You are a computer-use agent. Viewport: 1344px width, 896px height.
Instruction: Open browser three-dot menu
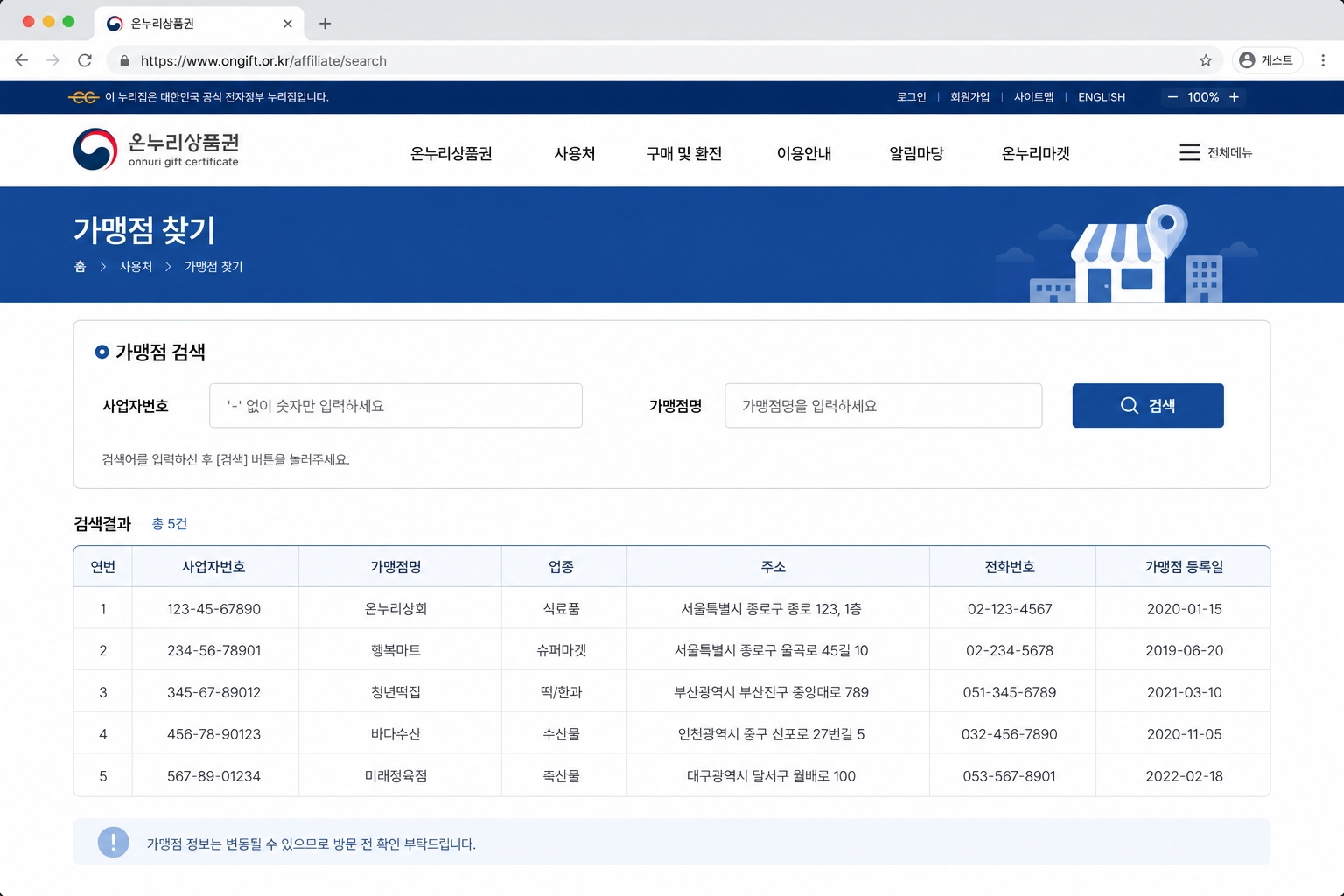pos(1323,60)
